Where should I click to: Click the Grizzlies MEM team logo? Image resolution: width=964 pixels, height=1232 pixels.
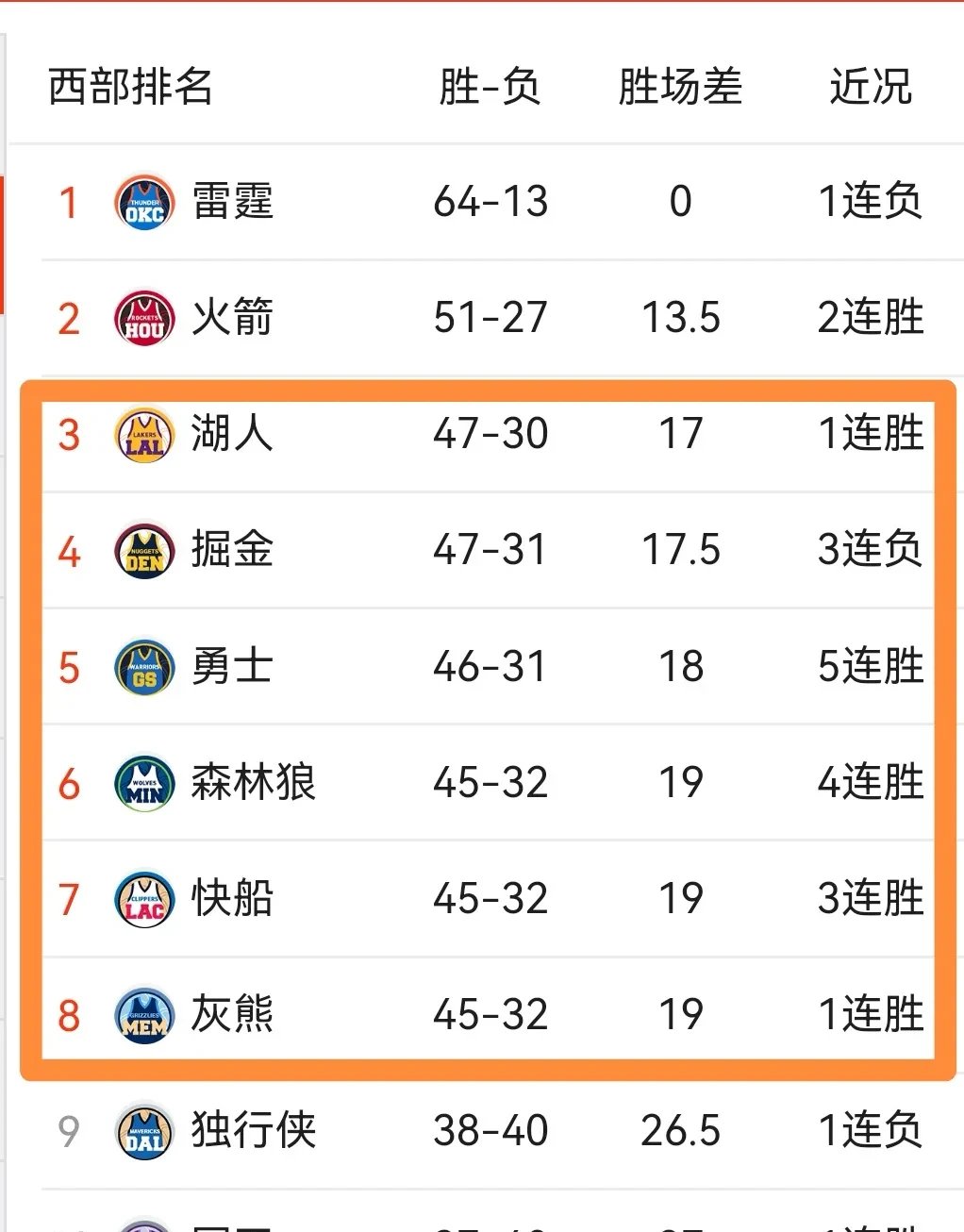143,1015
